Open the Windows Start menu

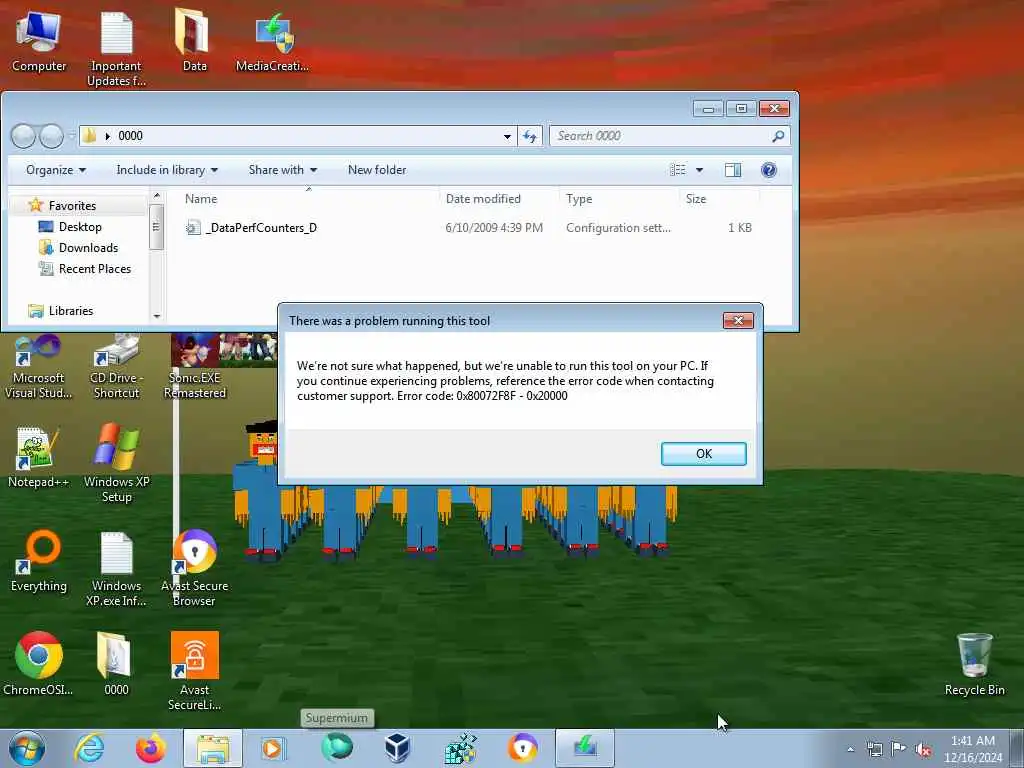pos(27,748)
